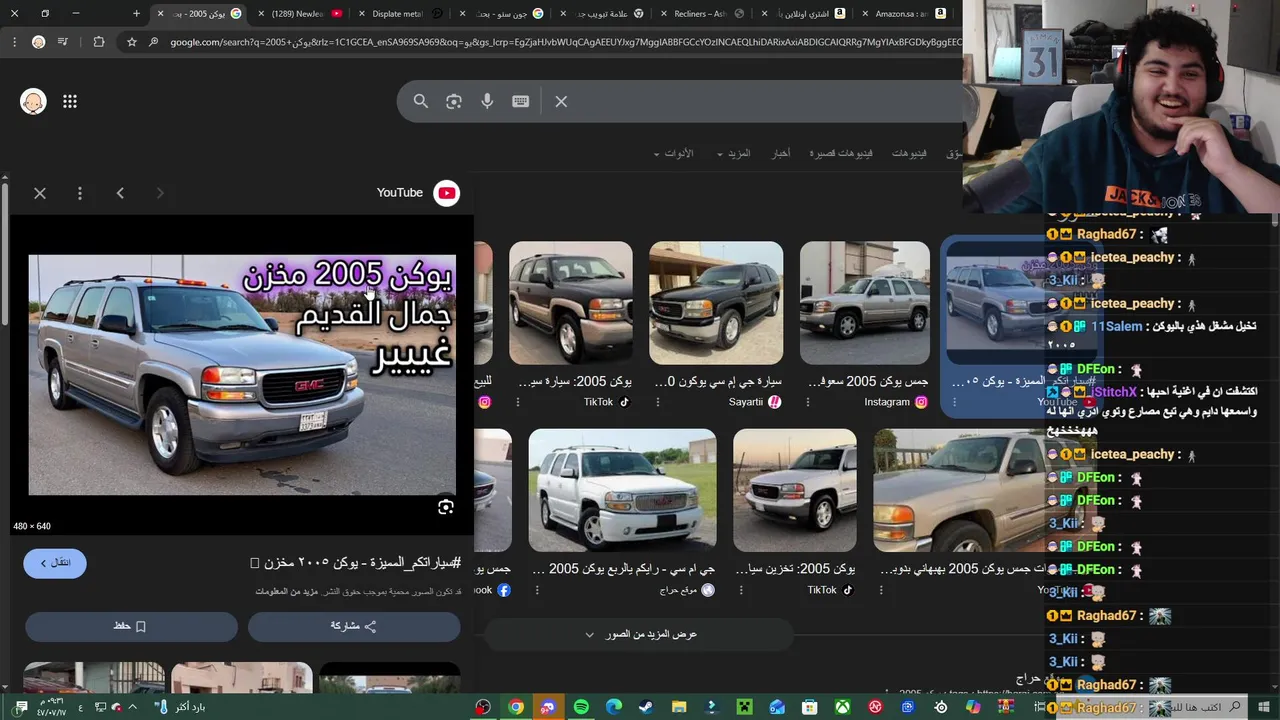This screenshot has height=720, width=1280.
Task: Open the Google apps grid
Action: coord(70,101)
